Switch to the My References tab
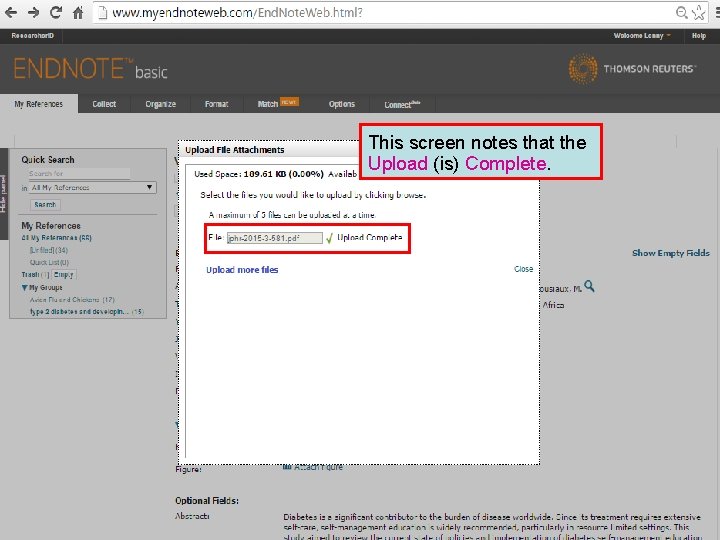Screen dimensions: 720x540 pos(39,104)
